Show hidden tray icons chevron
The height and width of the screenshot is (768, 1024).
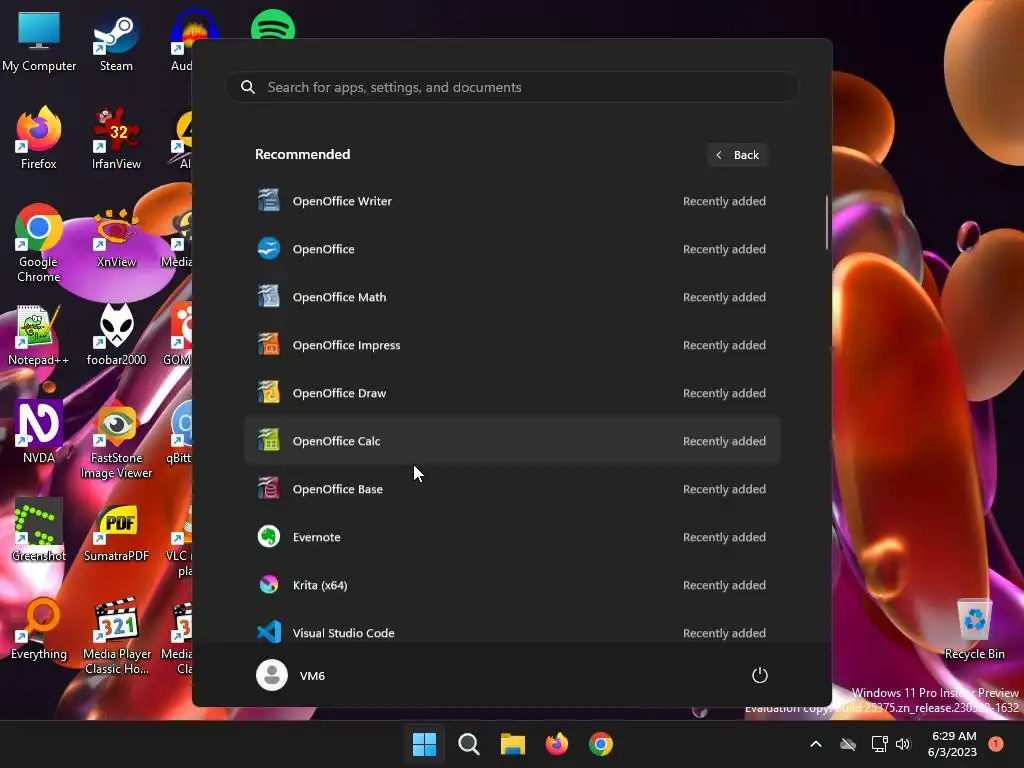[x=816, y=744]
